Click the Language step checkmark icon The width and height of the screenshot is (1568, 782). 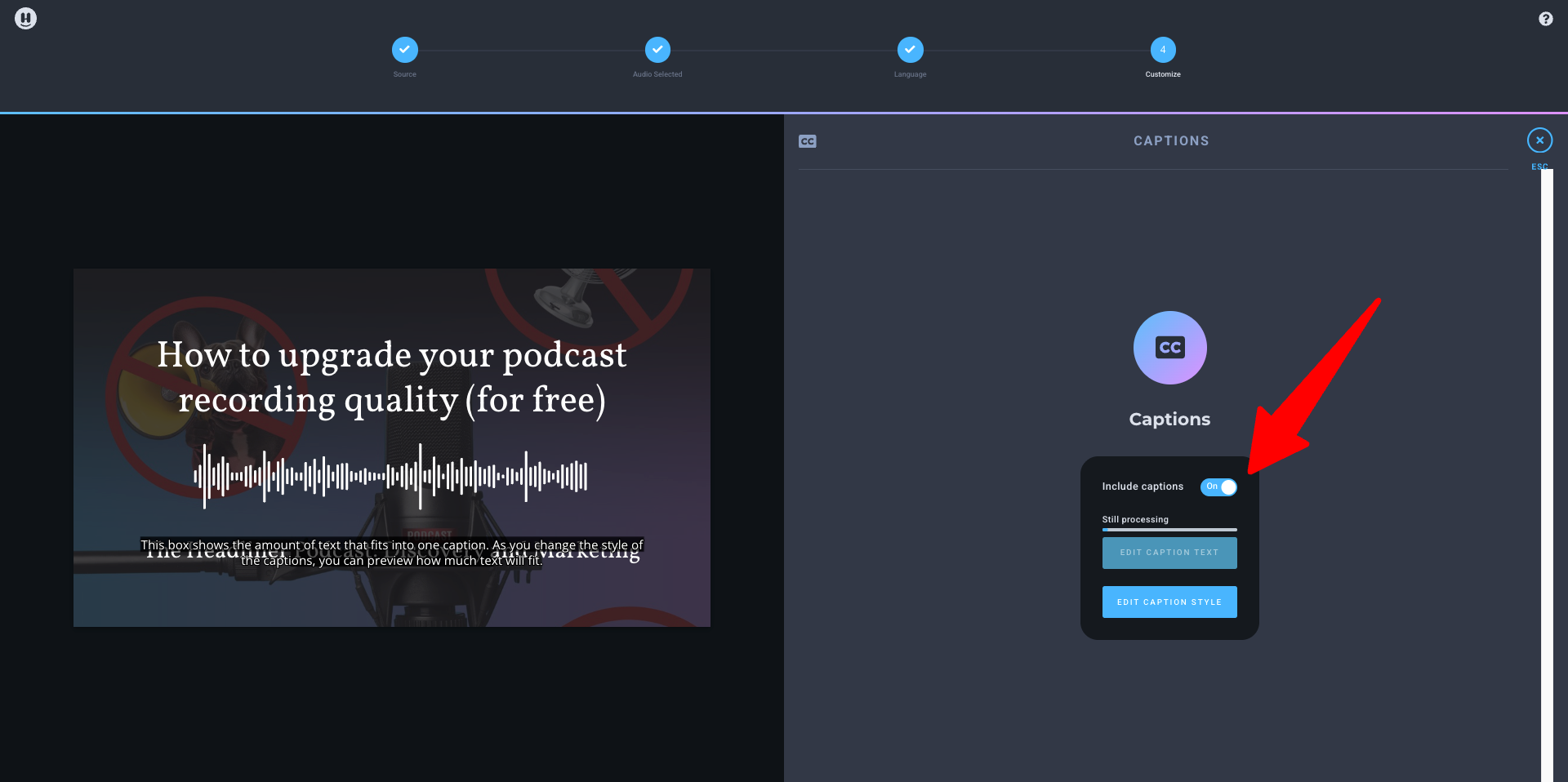(910, 50)
